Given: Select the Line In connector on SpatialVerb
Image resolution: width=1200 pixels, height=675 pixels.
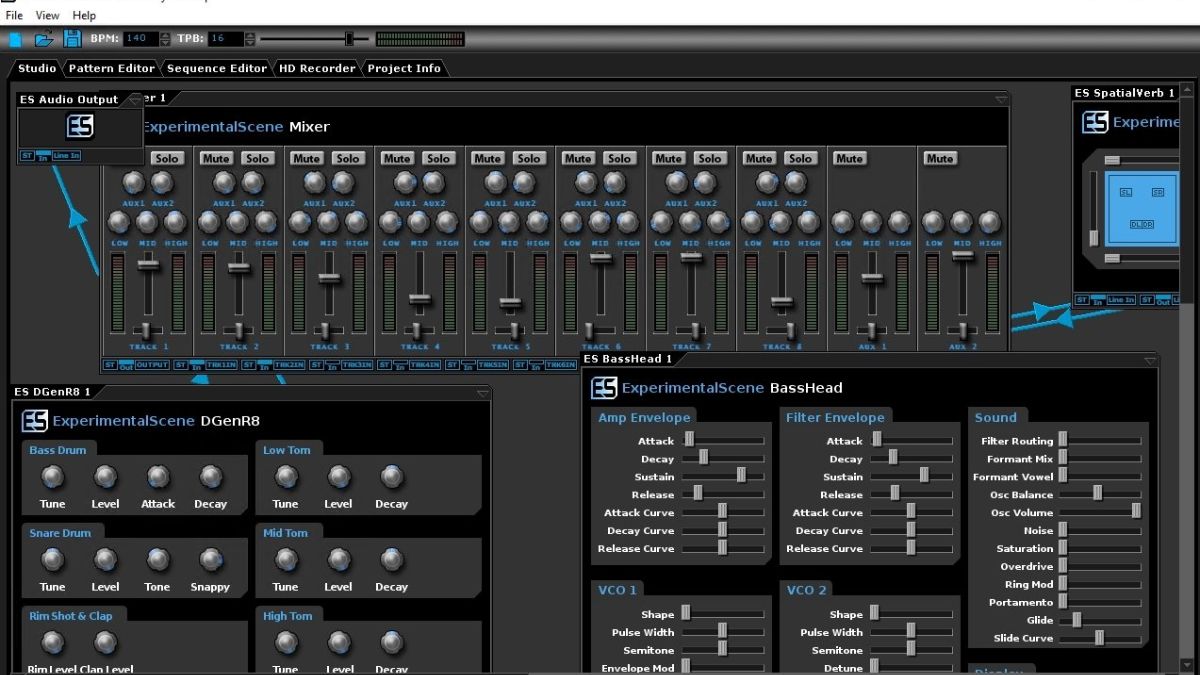Looking at the screenshot, I should pyautogui.click(x=1121, y=300).
